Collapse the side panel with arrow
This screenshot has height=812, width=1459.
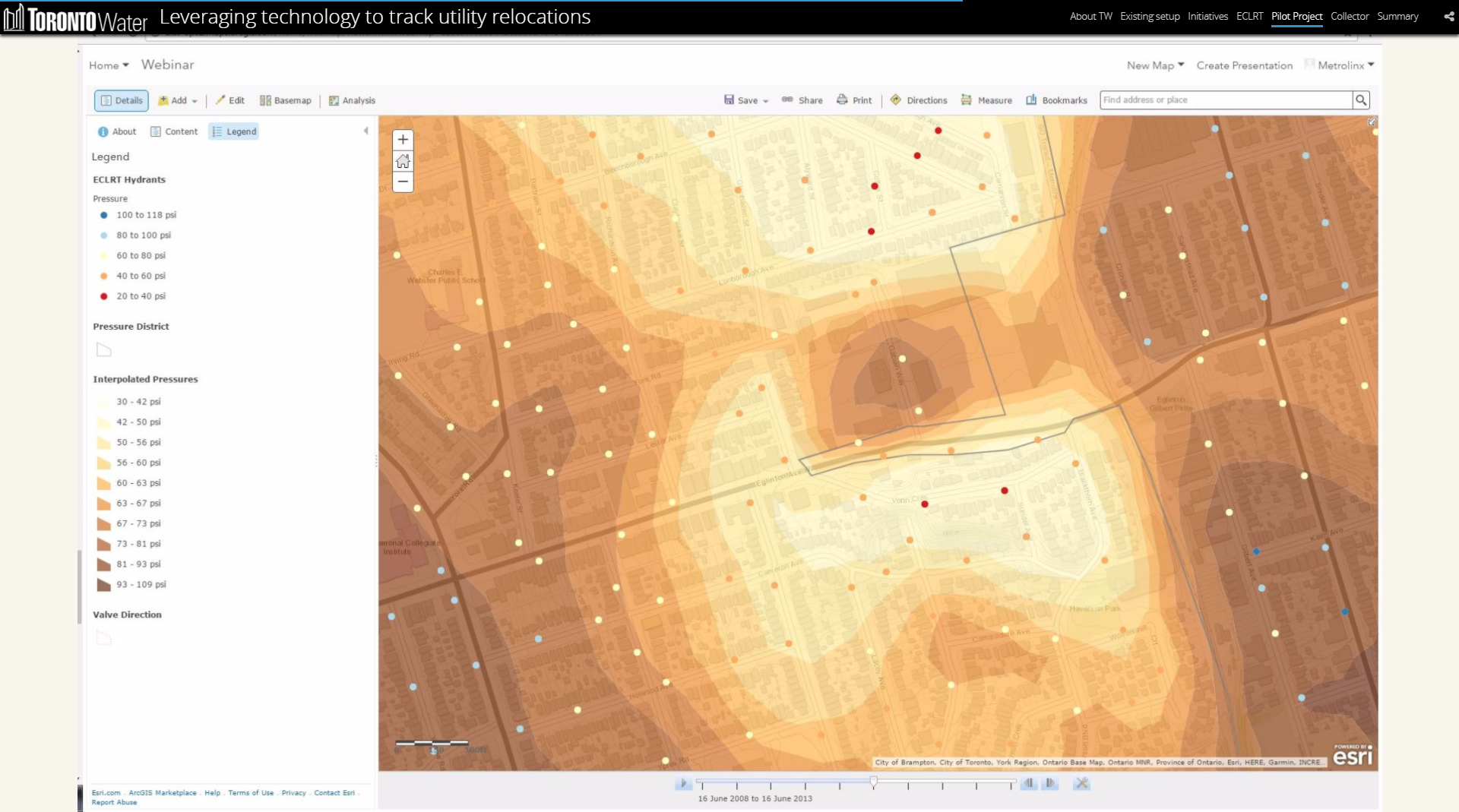[366, 131]
